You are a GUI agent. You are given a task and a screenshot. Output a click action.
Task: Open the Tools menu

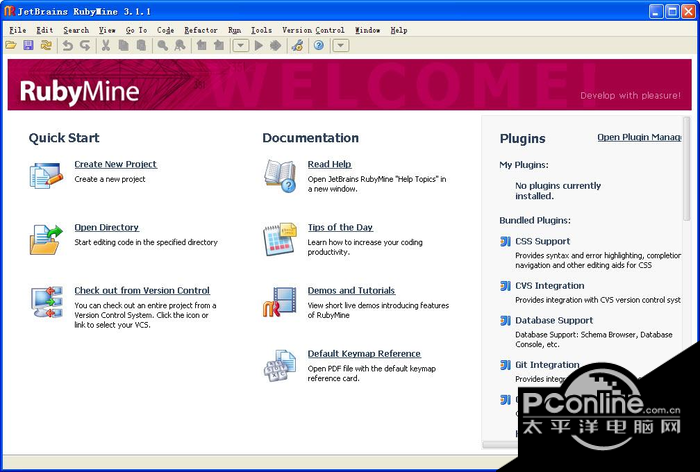(261, 30)
